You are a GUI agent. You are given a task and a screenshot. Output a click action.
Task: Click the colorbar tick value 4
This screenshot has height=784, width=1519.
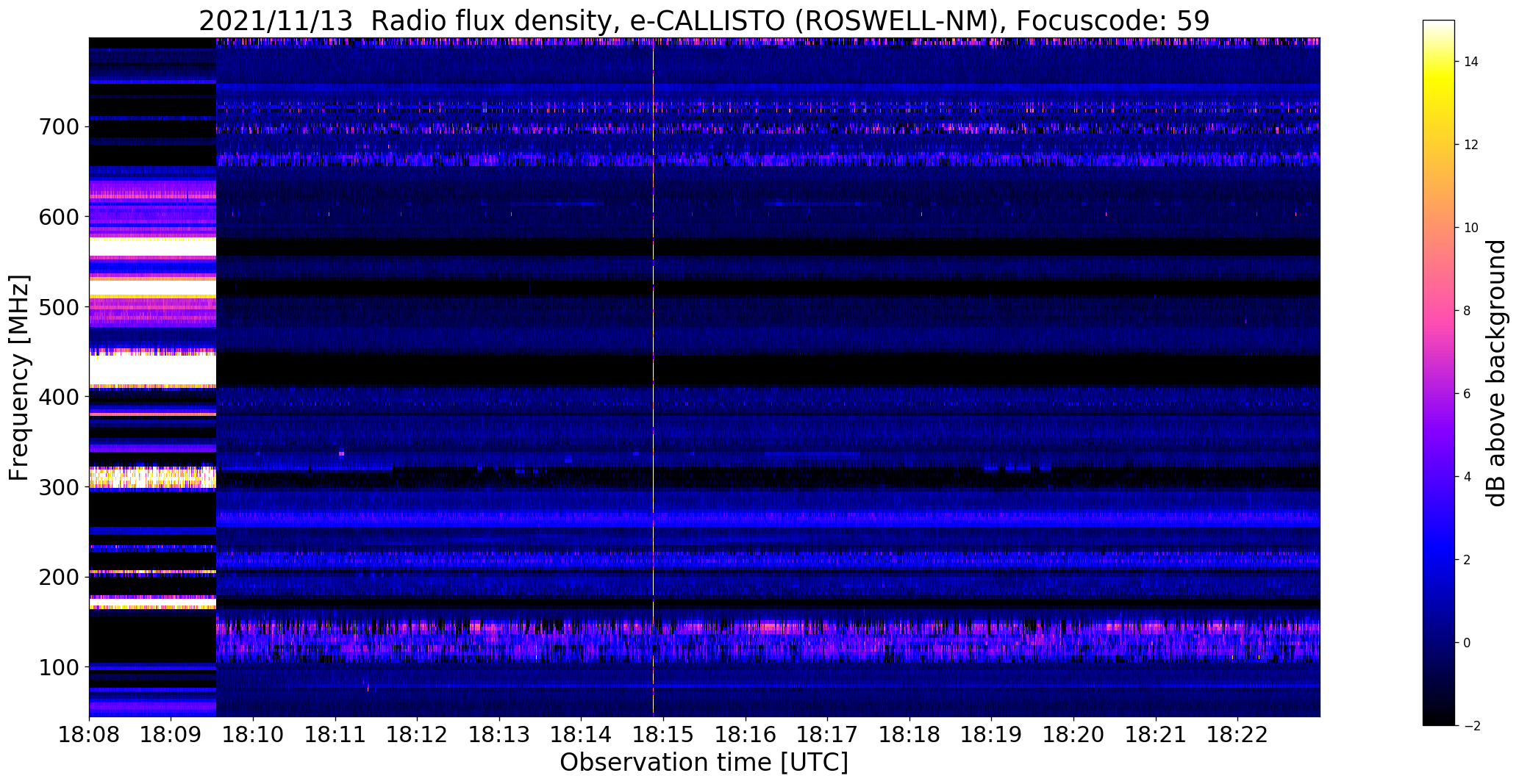tap(1468, 477)
